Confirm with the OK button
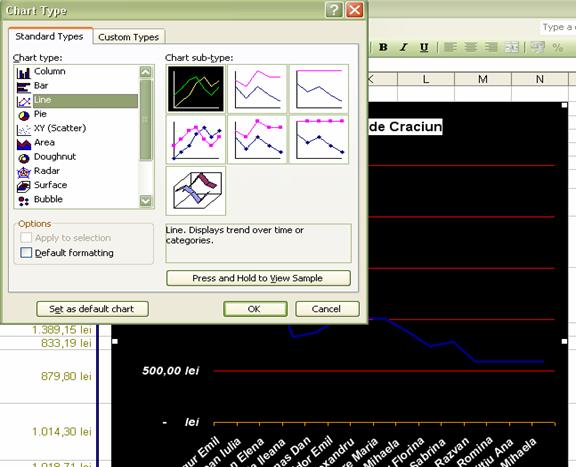 [x=255, y=309]
